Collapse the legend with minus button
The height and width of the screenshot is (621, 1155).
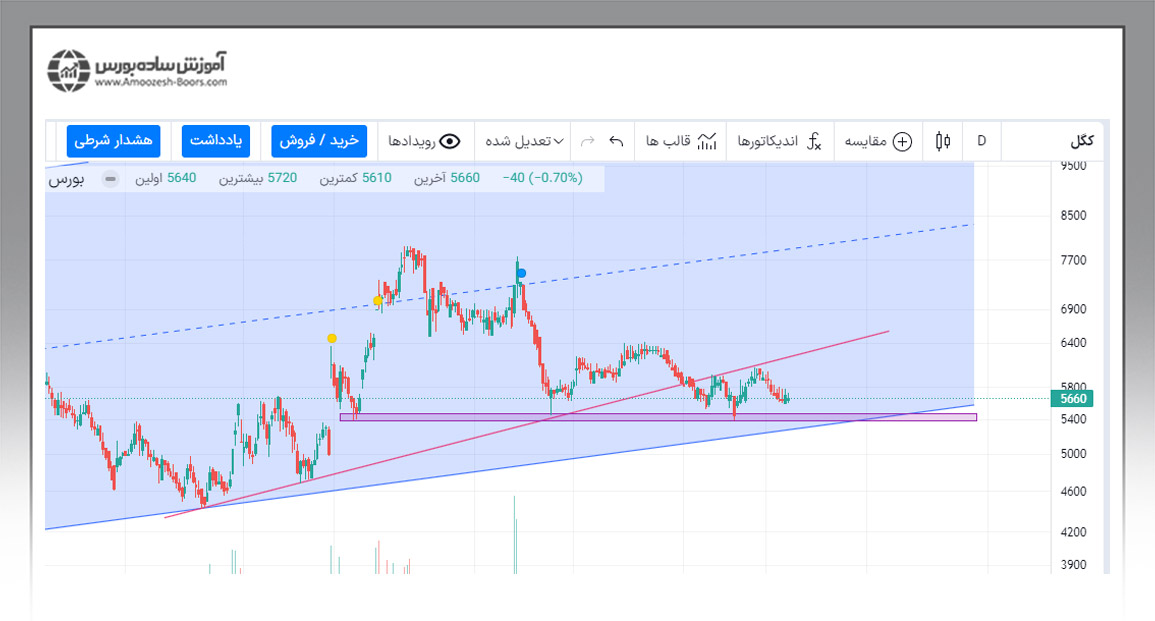110,179
